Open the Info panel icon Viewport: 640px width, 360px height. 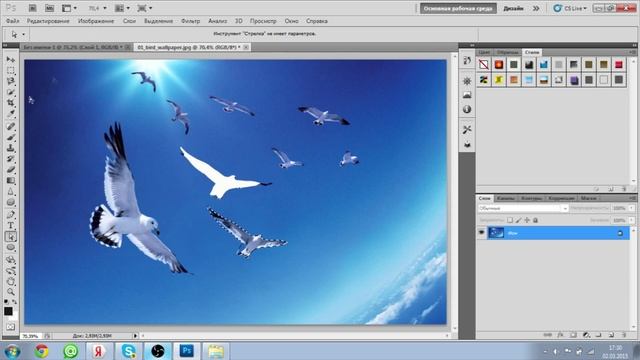(467, 109)
